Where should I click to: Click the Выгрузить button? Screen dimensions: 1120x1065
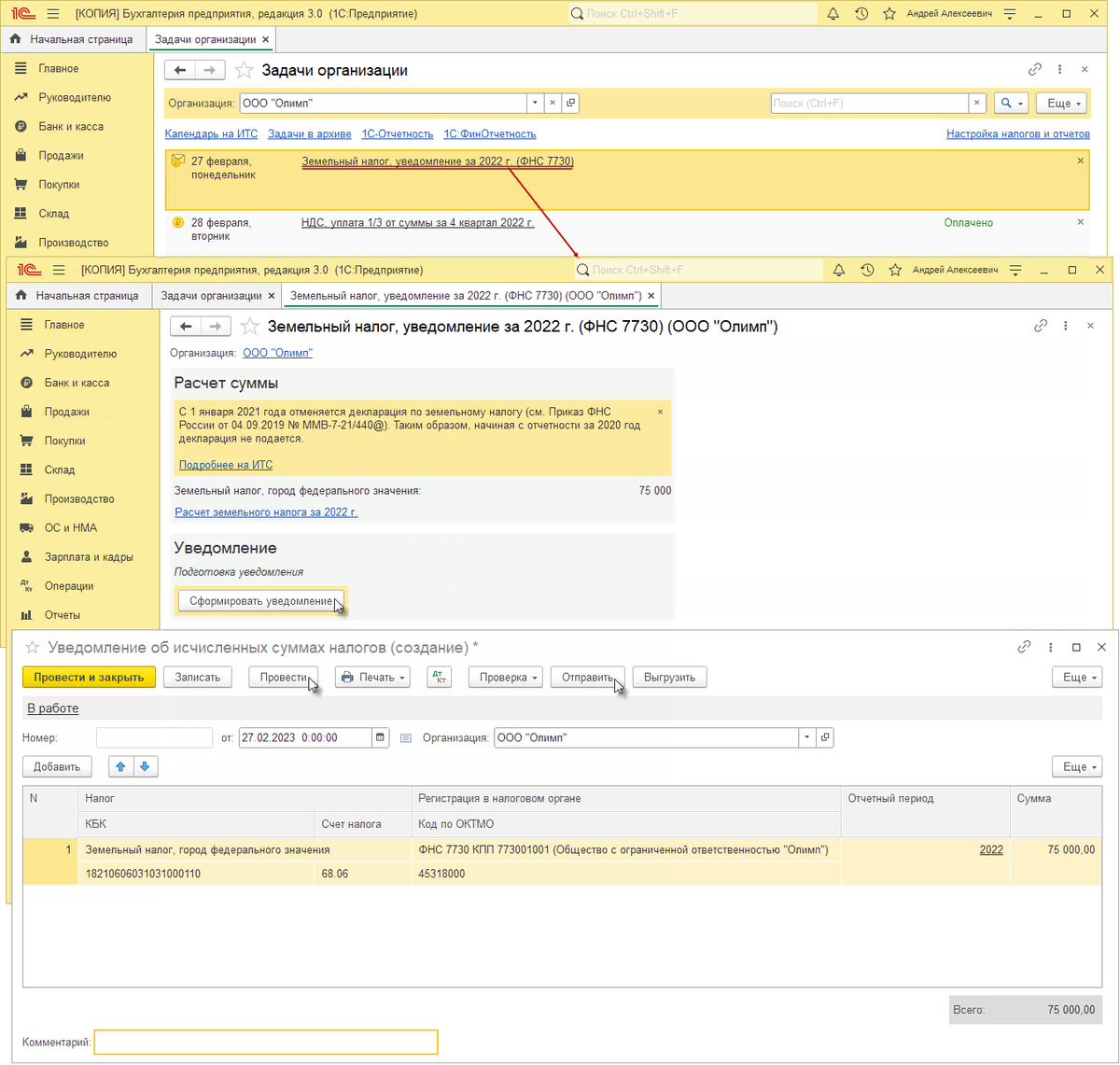[x=669, y=677]
